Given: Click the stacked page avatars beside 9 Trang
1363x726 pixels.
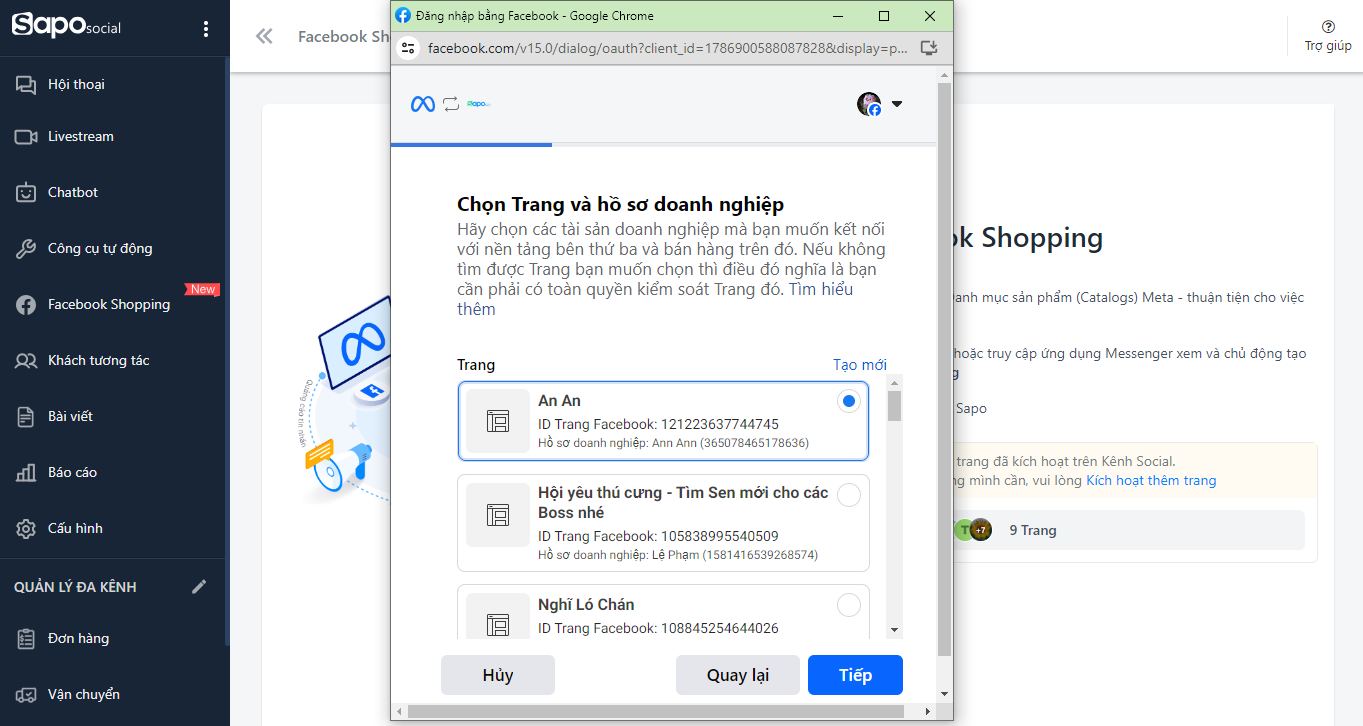Looking at the screenshot, I should coord(973,530).
